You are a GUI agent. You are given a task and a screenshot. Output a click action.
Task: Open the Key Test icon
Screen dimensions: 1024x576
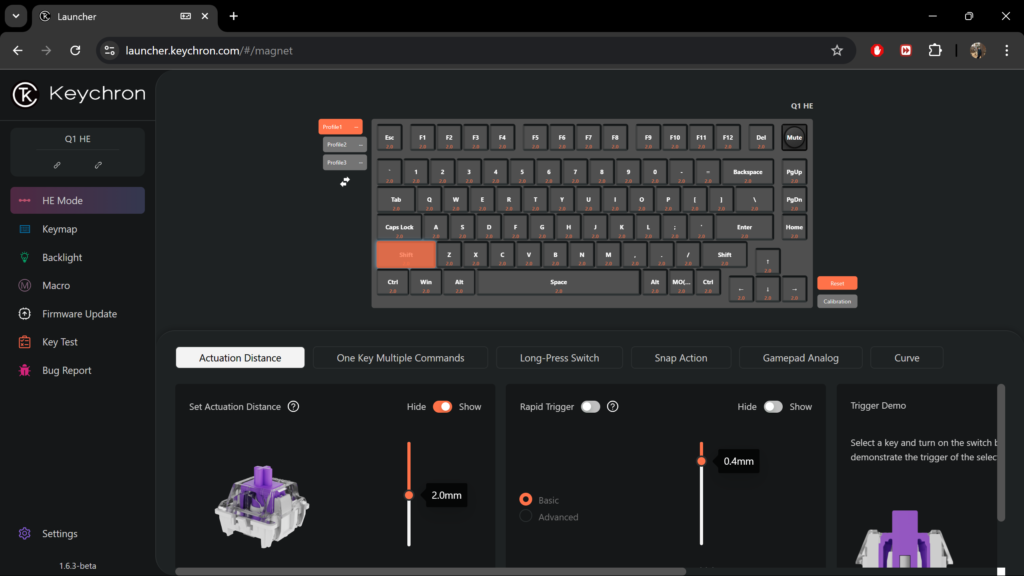point(25,342)
